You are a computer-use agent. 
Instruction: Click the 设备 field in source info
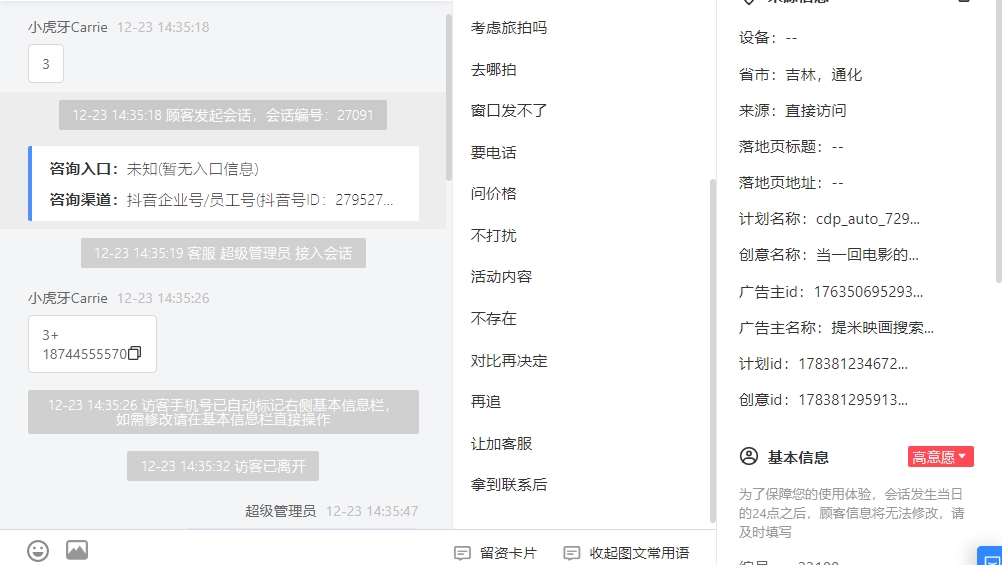coord(768,38)
